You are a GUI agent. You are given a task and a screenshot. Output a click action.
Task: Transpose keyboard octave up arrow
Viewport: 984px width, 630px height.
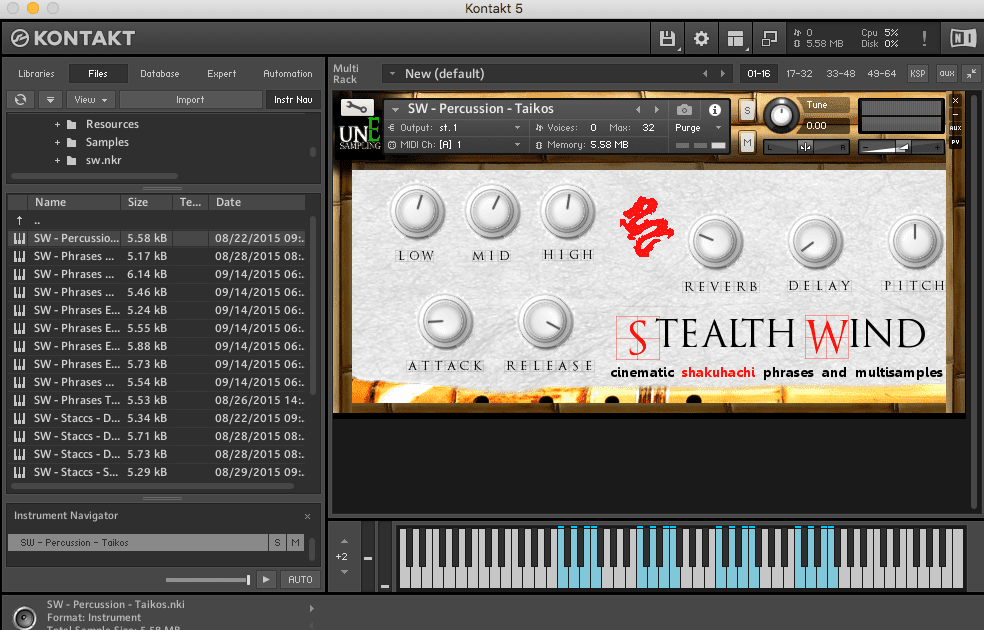tap(344, 541)
